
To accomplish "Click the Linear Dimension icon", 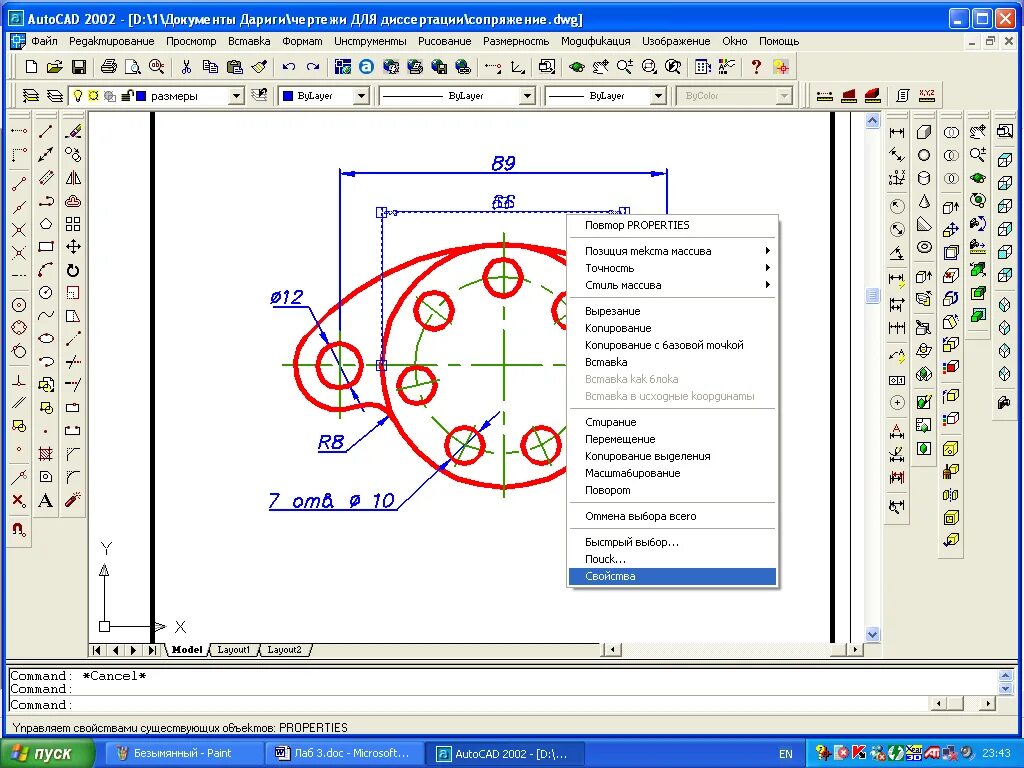I will 897,133.
